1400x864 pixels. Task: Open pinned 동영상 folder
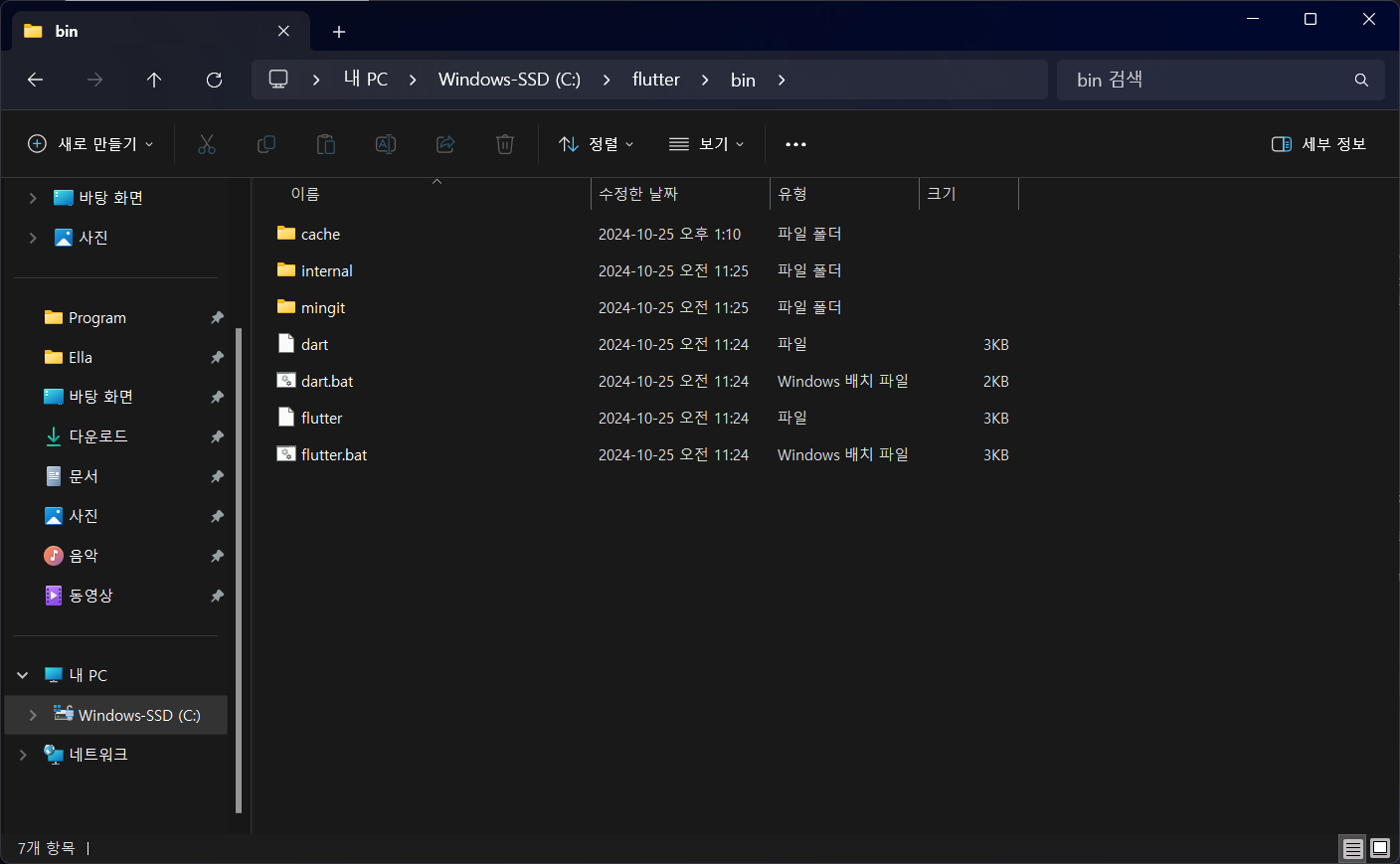tap(90, 596)
